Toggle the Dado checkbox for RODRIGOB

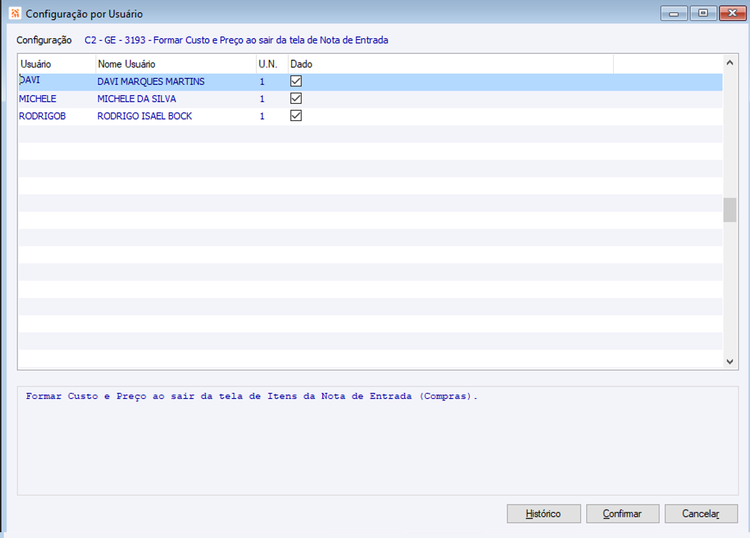point(296,115)
